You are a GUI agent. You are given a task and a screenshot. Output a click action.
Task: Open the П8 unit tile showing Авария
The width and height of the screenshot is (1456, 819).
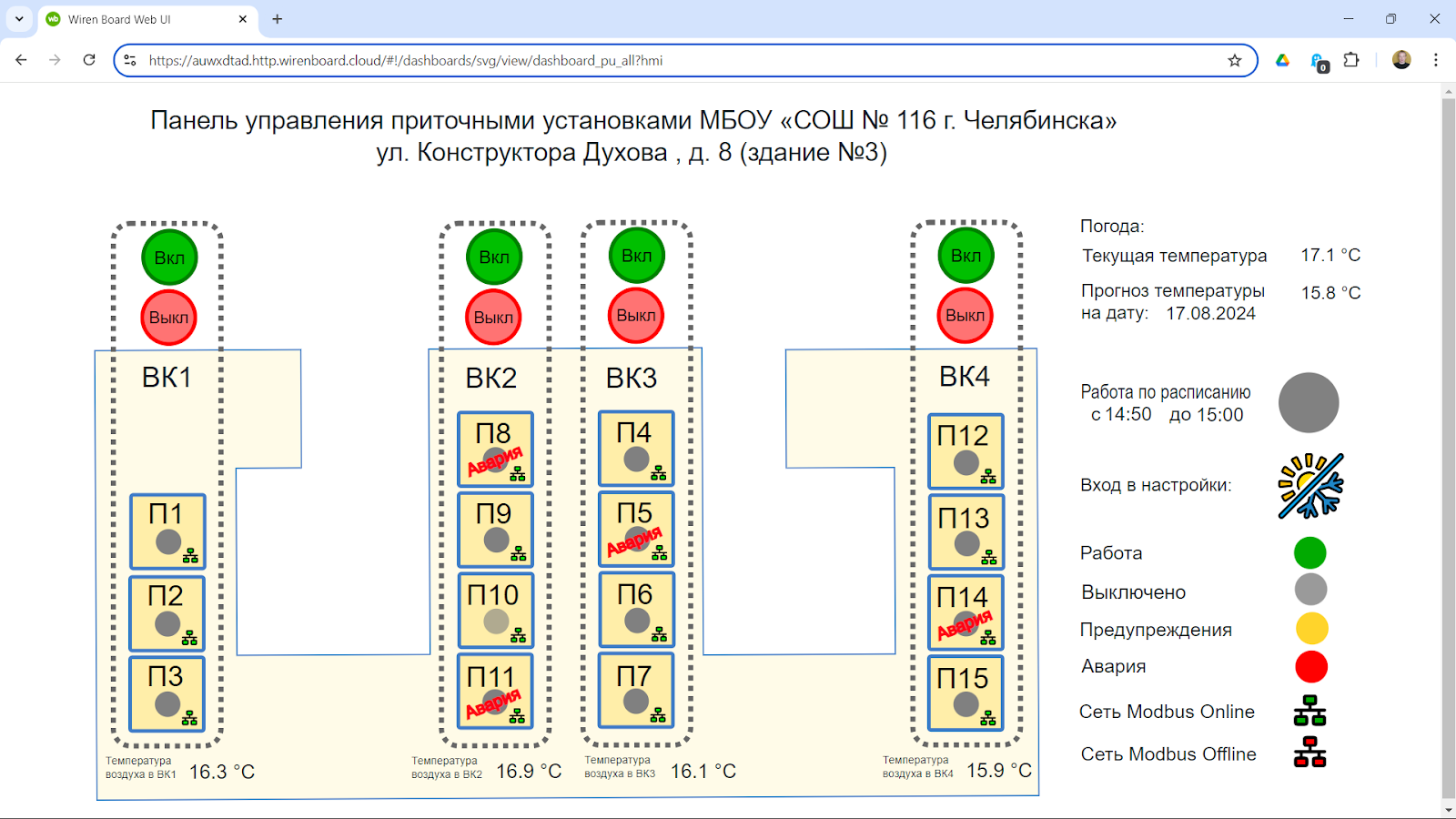495,450
